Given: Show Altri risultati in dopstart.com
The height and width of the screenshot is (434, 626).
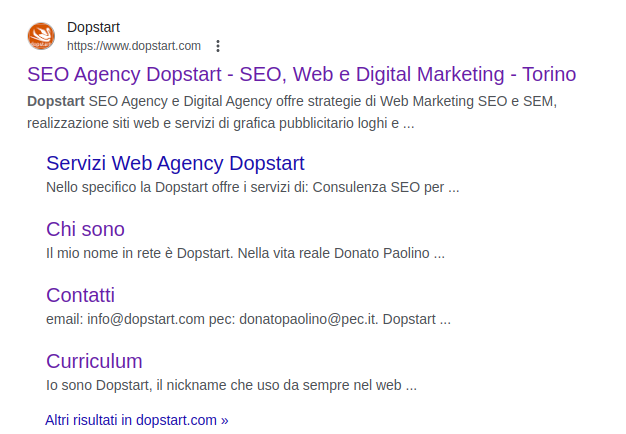Looking at the screenshot, I should click(x=137, y=420).
